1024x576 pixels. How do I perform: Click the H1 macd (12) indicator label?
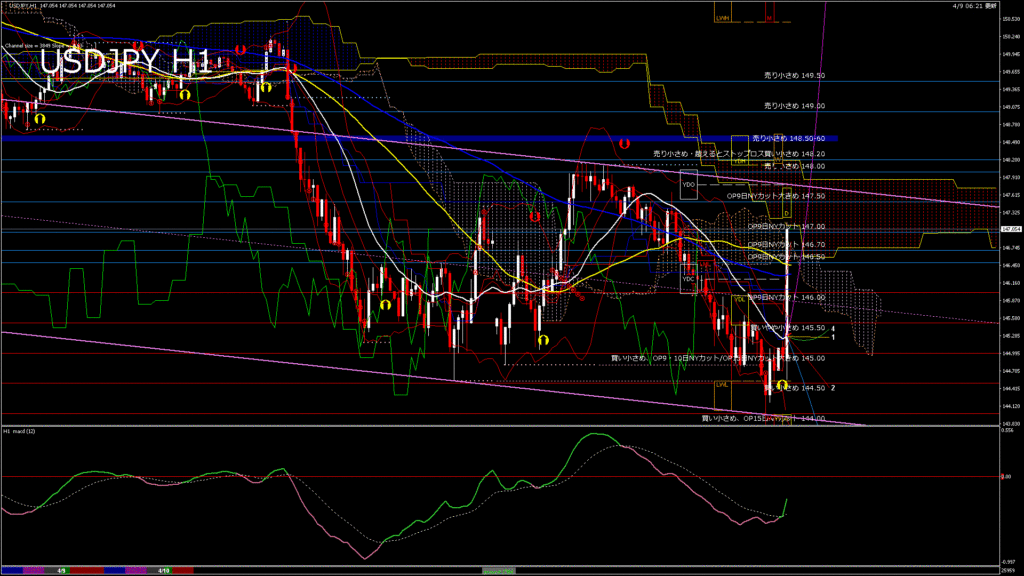20,431
